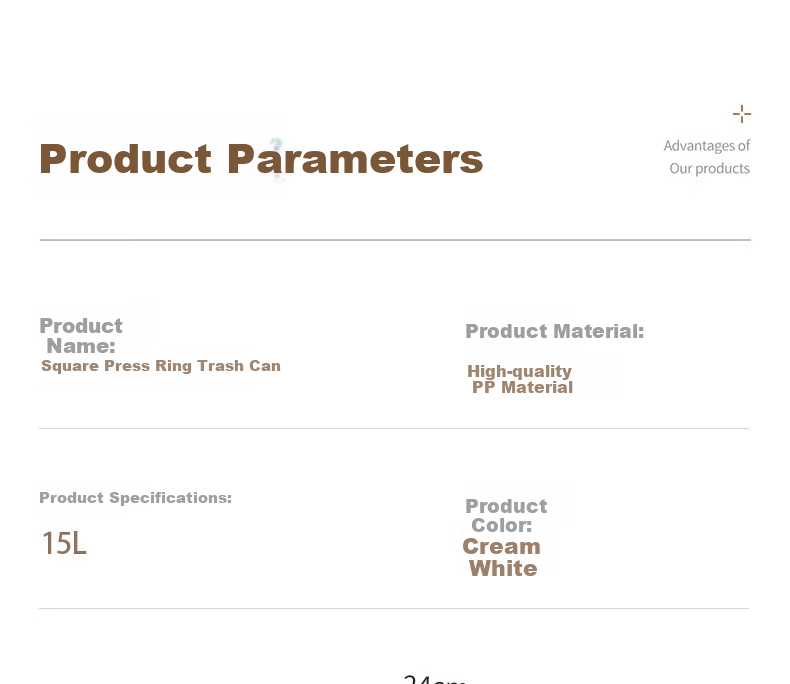Viewport: 790px width, 684px height.
Task: Click the Product Parameters heading
Action: [261, 160]
